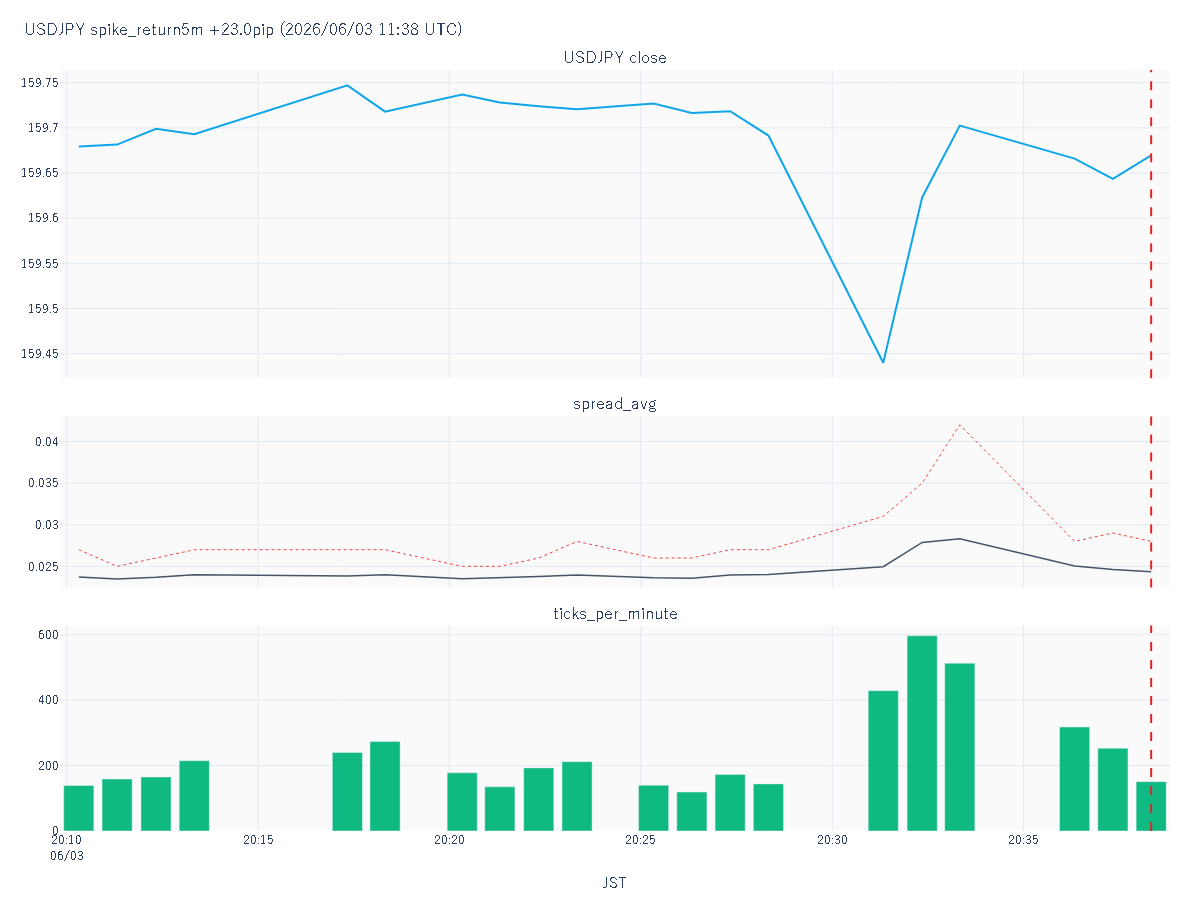Click the 0.035 spread axis label
The width and height of the screenshot is (1200, 900).
pos(43,483)
